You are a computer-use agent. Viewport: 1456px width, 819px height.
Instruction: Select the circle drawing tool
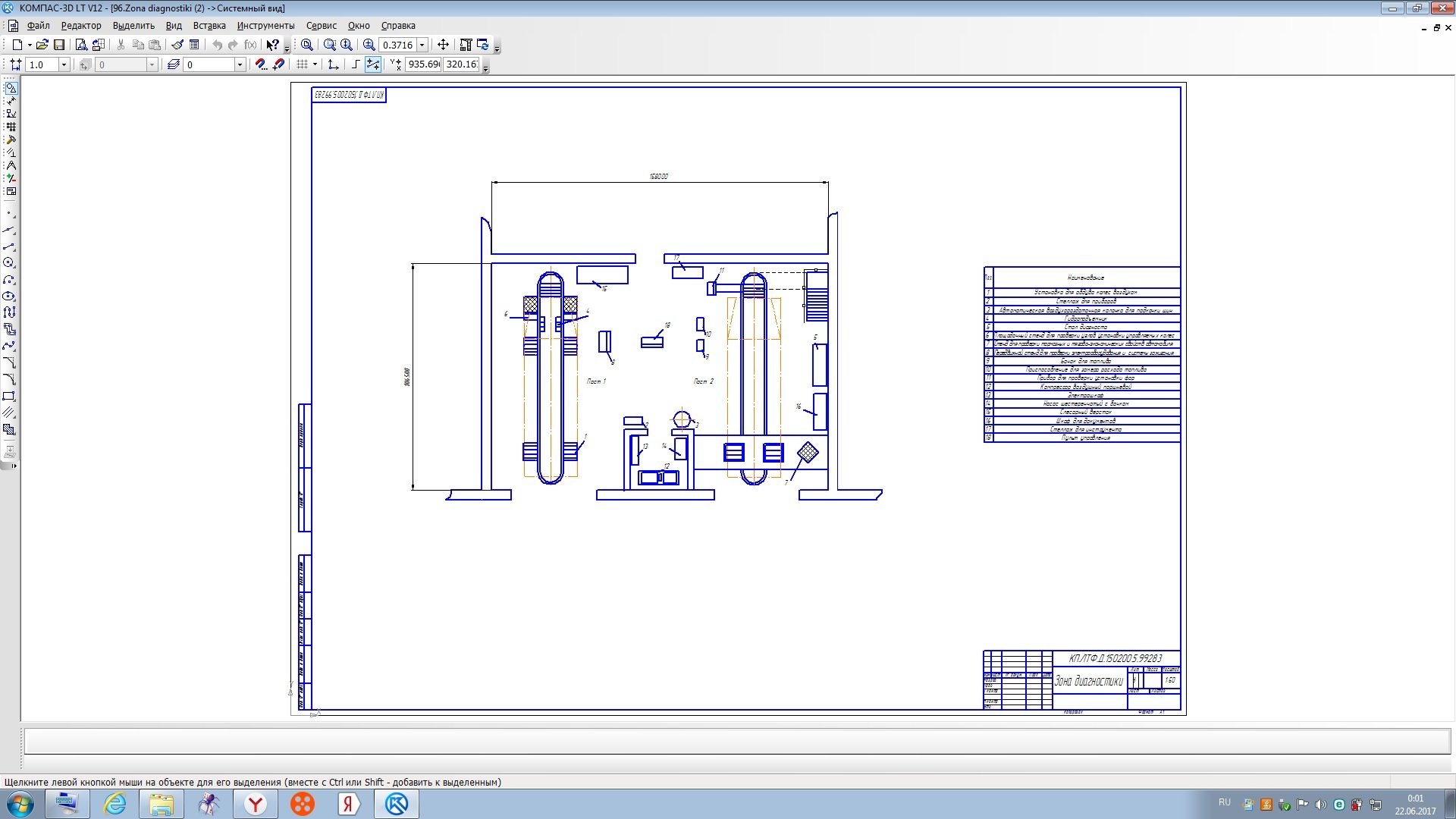coord(9,263)
